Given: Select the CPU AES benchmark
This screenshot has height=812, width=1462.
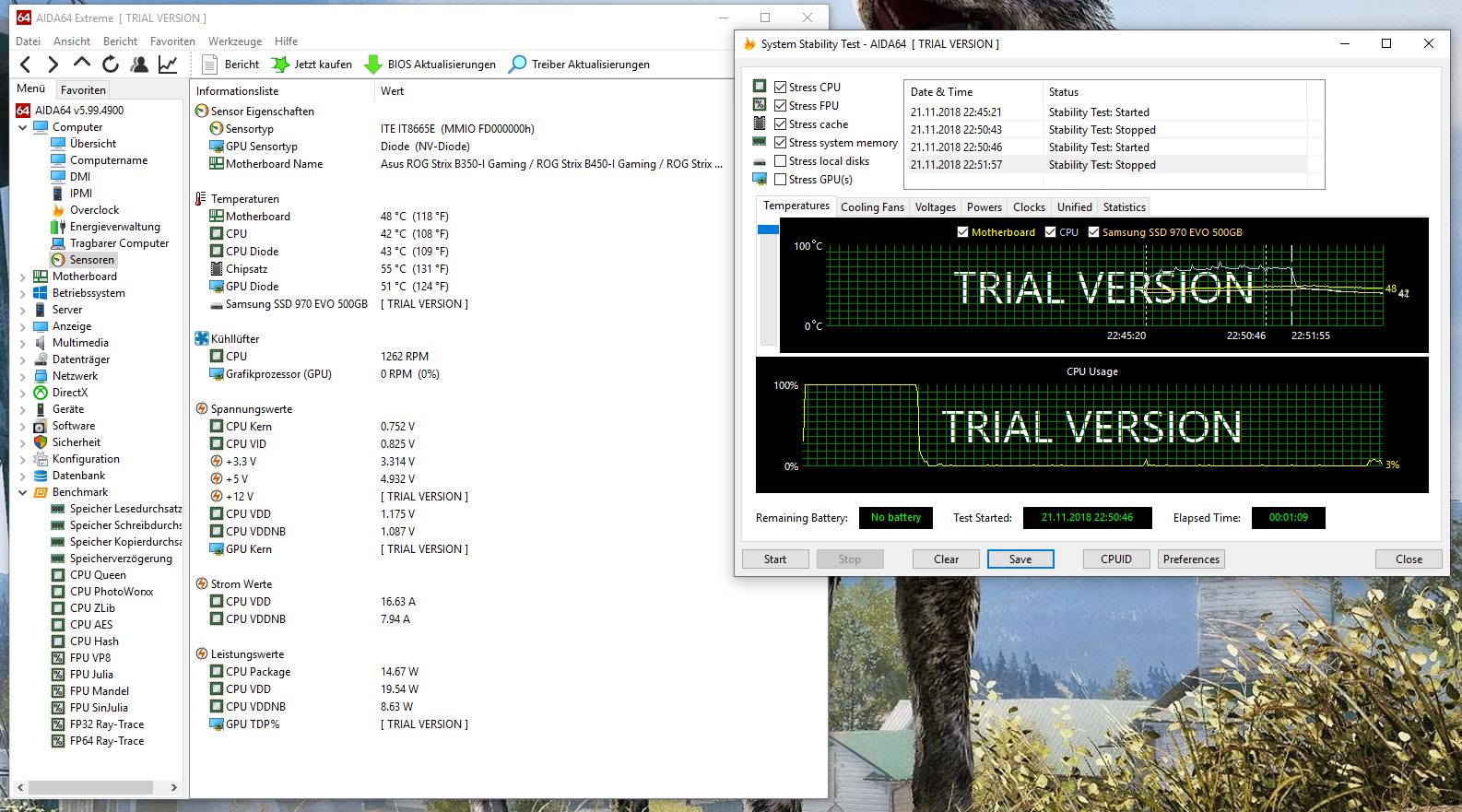Looking at the screenshot, I should point(91,625).
